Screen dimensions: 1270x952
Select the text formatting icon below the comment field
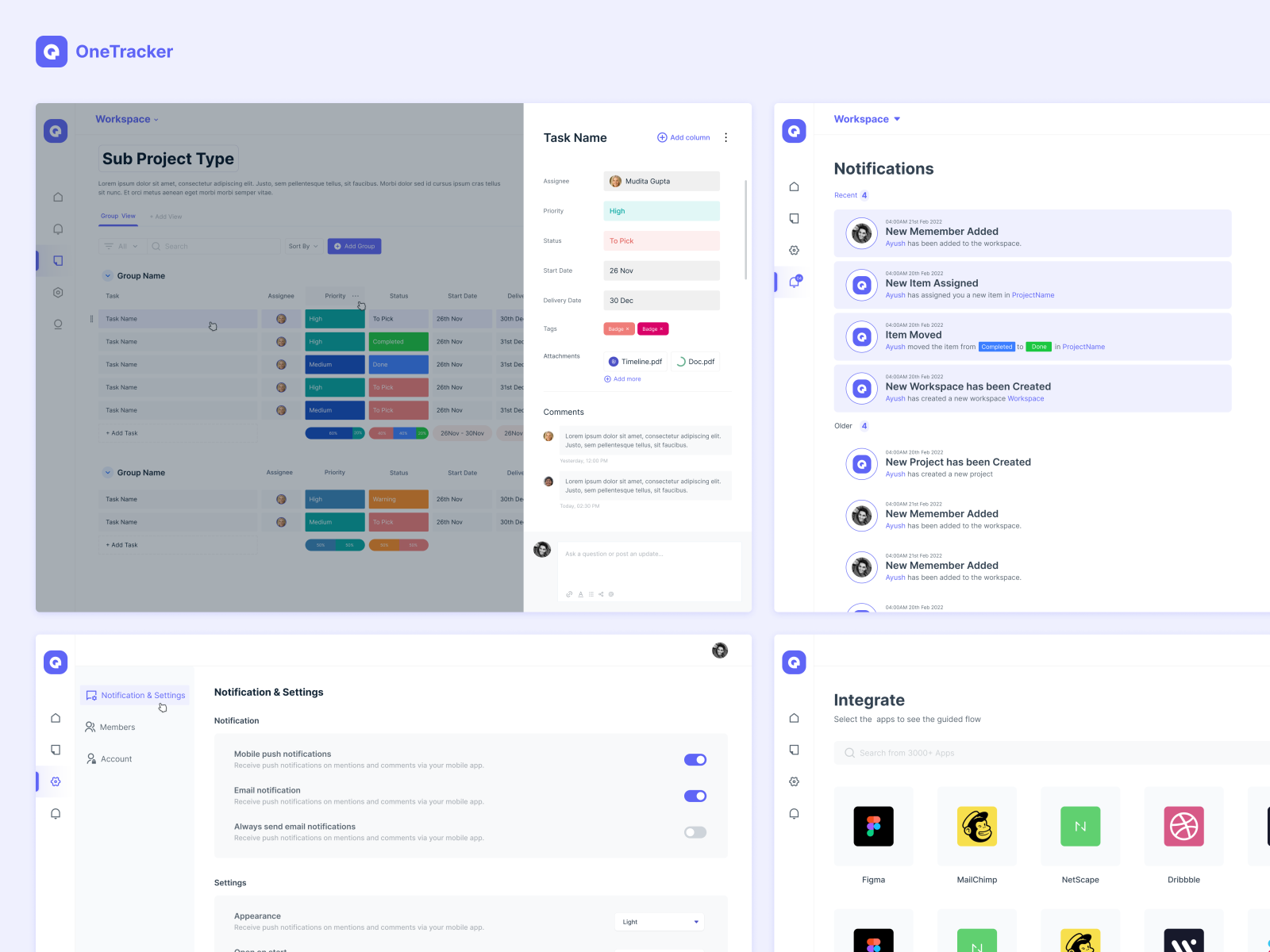coord(580,593)
